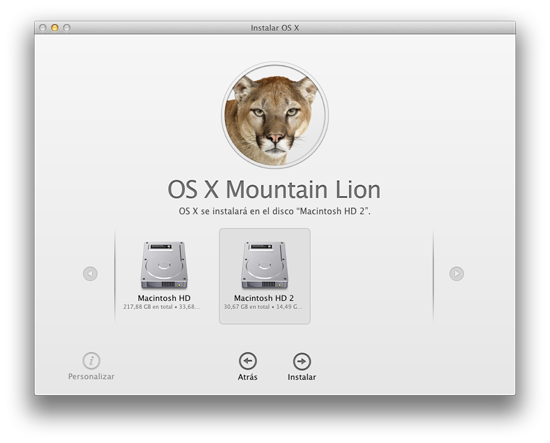550x443 pixels.
Task: Minimize the window with yellow button
Action: point(55,28)
